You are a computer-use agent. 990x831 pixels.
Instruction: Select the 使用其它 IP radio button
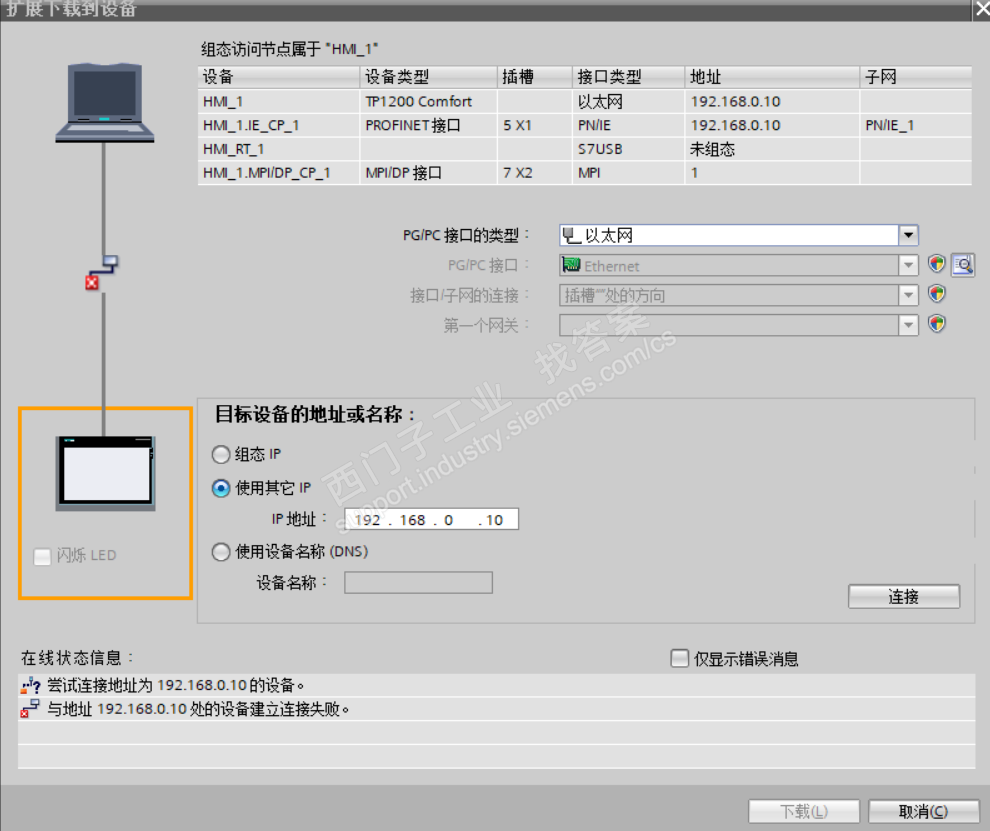click(220, 488)
